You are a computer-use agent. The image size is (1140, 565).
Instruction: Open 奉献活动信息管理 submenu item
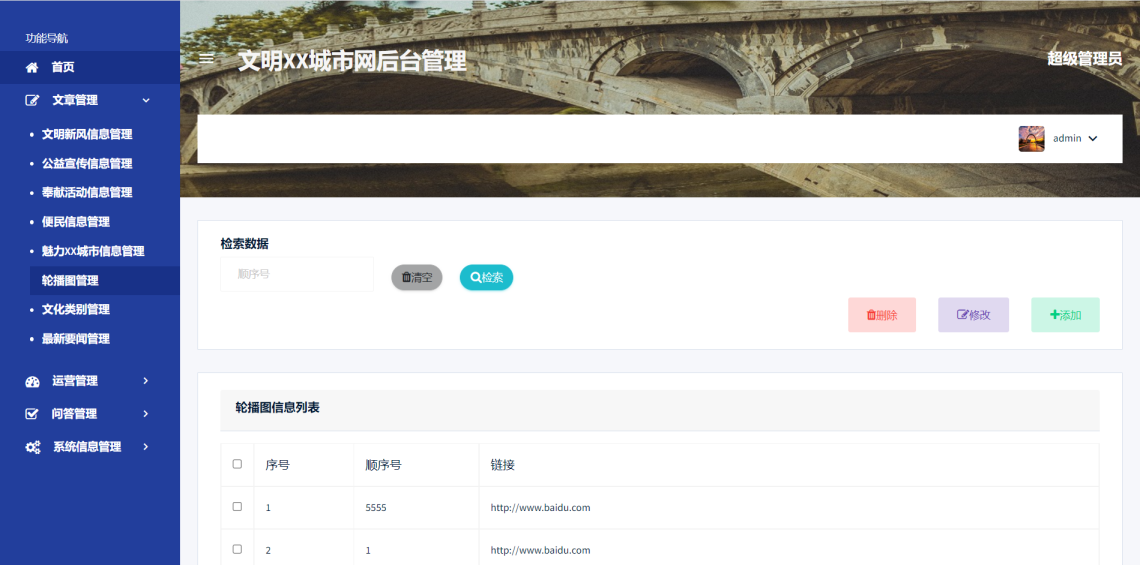coord(87,193)
